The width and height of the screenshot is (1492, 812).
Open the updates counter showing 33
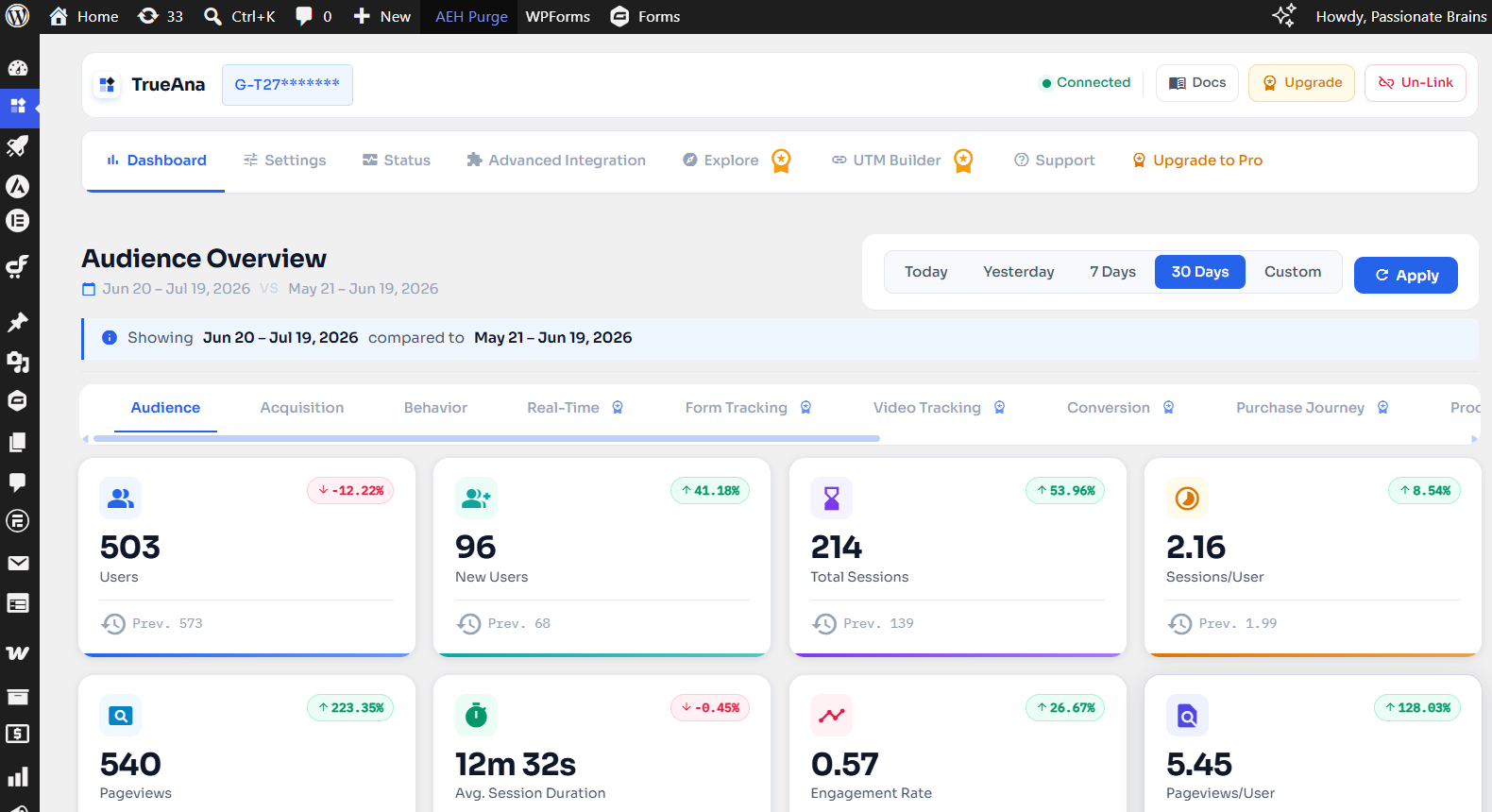point(161,16)
